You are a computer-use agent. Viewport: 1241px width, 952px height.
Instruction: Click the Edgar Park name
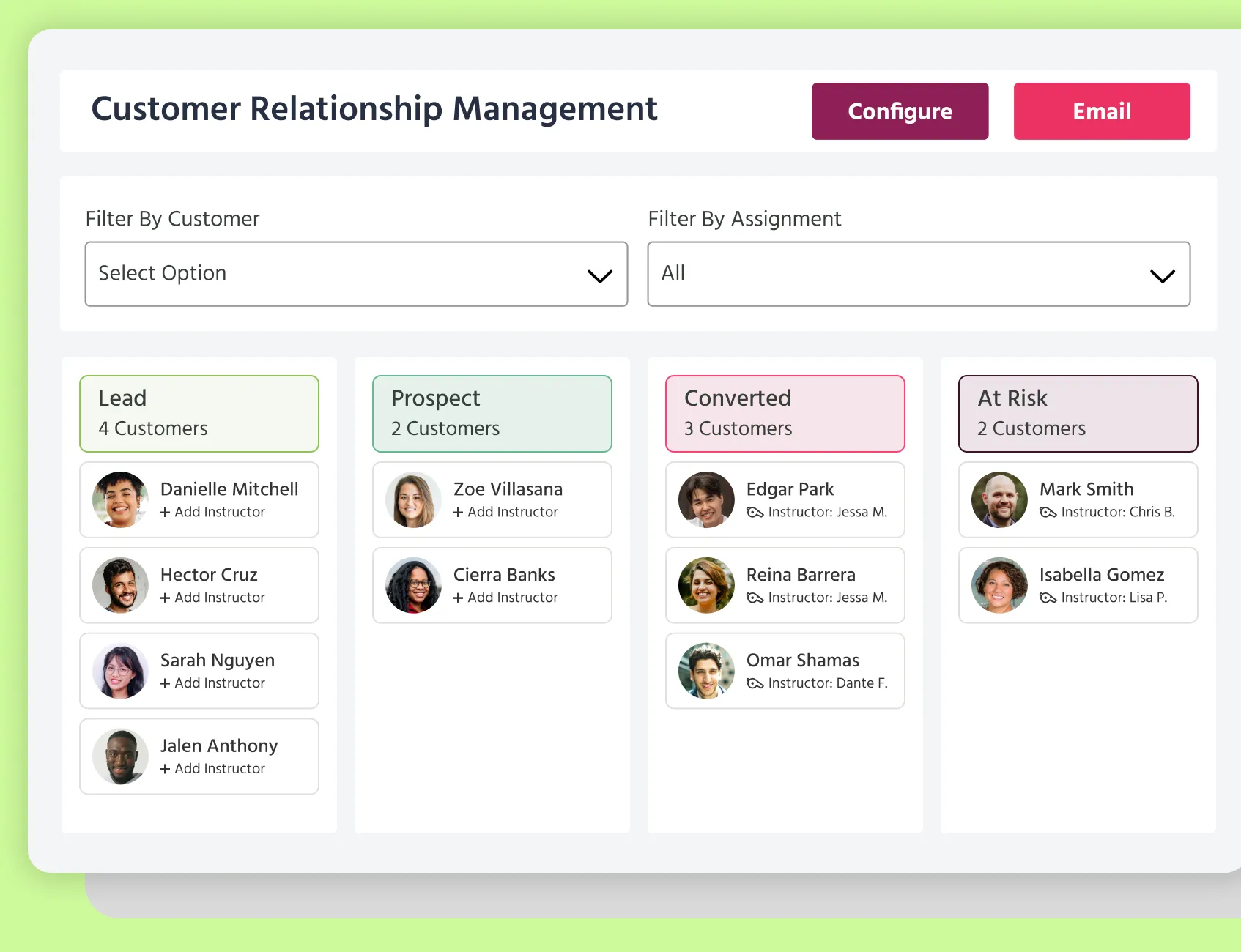(790, 489)
